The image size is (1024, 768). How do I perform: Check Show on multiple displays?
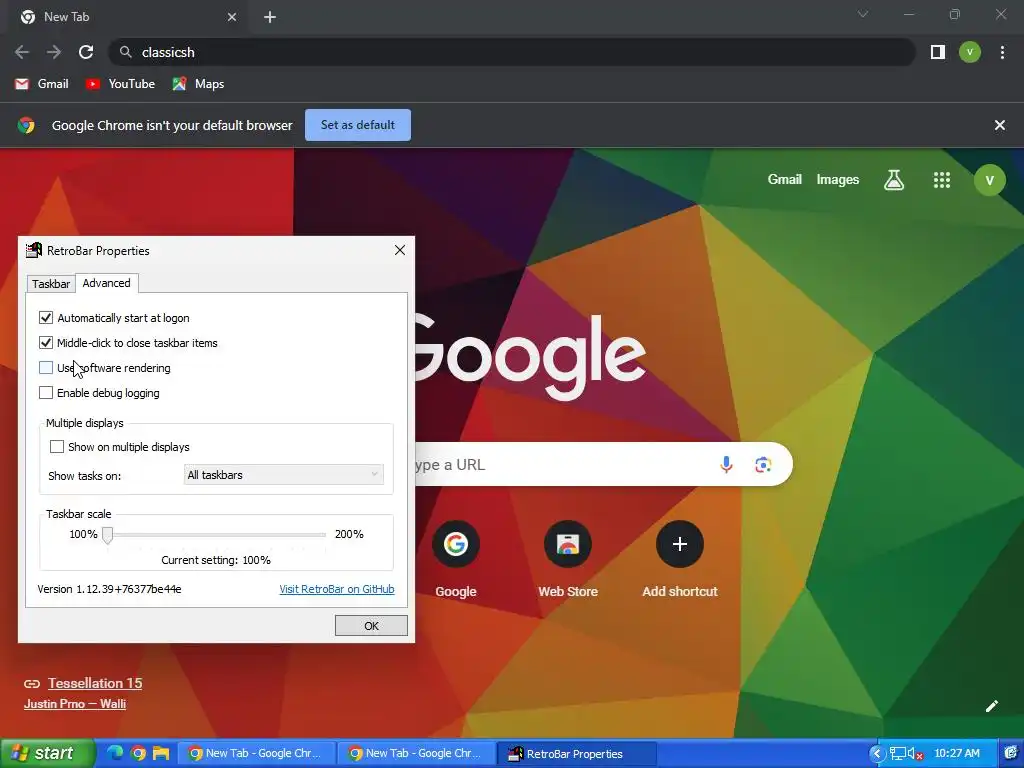click(x=57, y=447)
